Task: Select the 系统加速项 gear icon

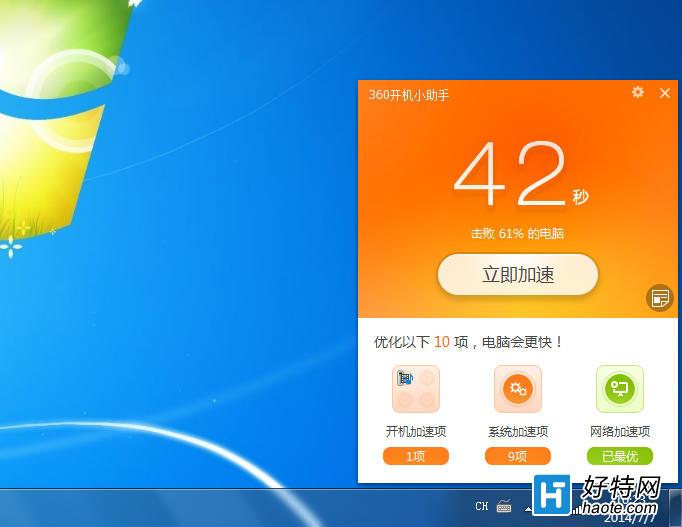Action: click(518, 389)
